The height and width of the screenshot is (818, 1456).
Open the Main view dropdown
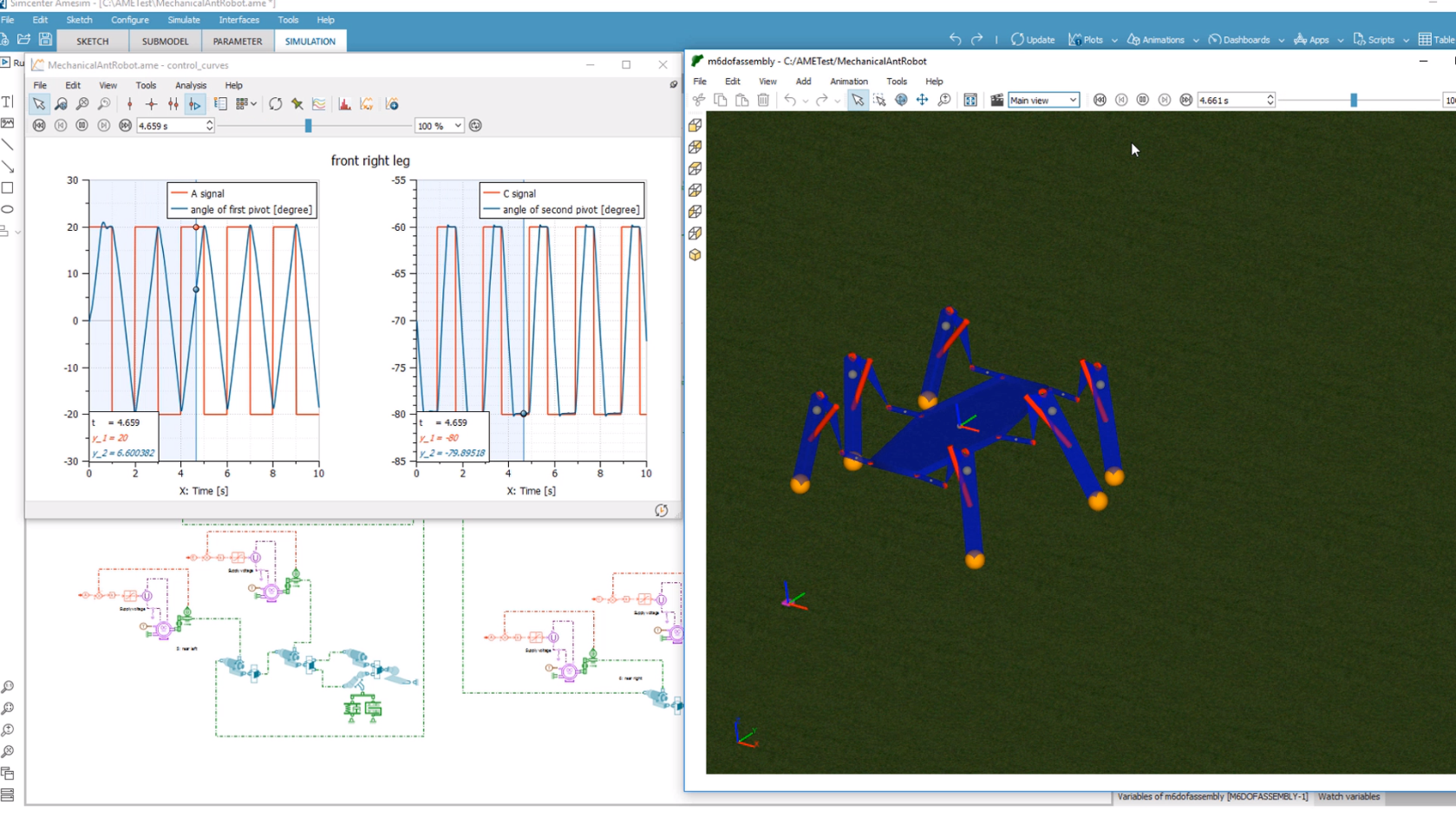(x=1043, y=101)
